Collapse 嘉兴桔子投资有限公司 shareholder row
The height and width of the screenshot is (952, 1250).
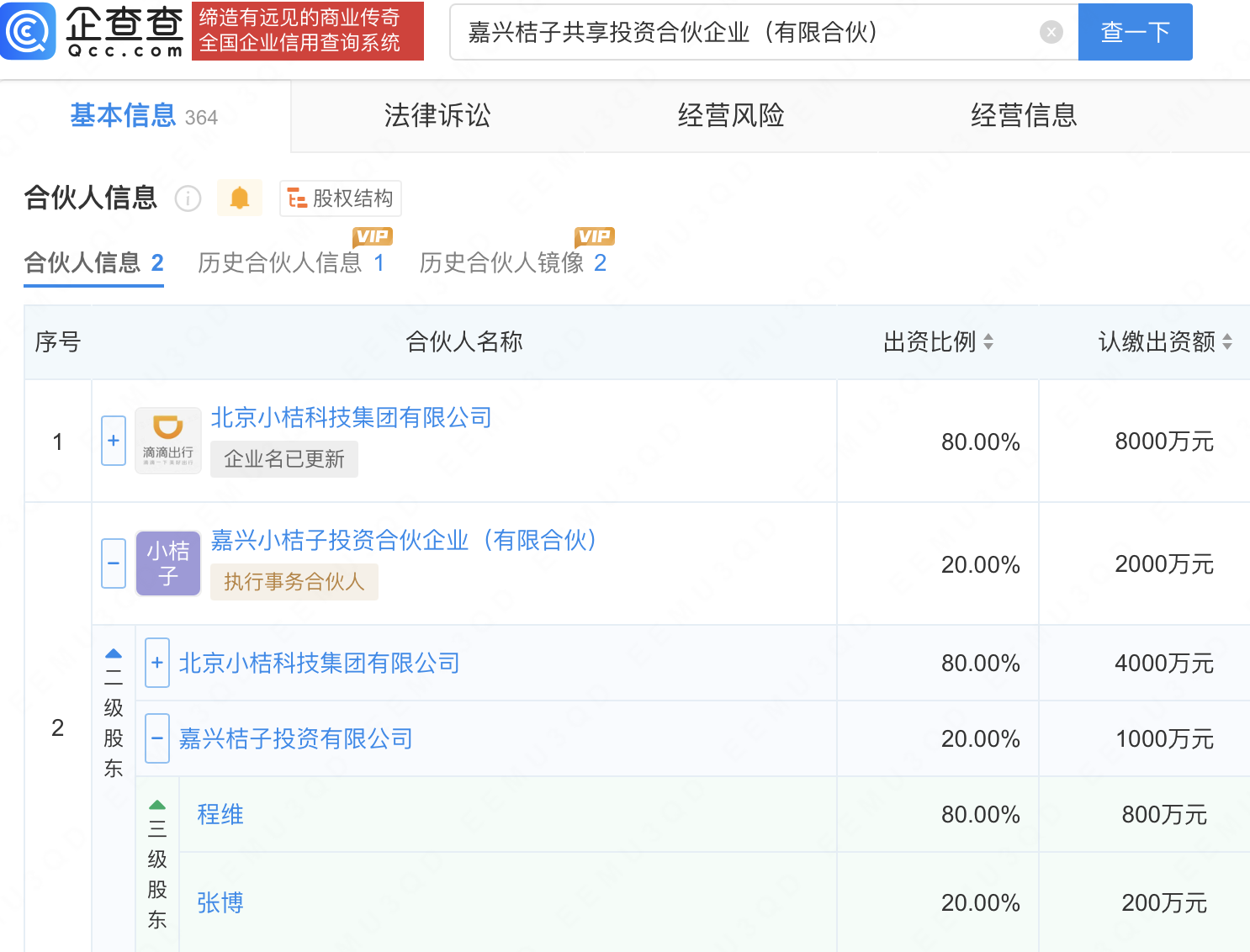[157, 738]
